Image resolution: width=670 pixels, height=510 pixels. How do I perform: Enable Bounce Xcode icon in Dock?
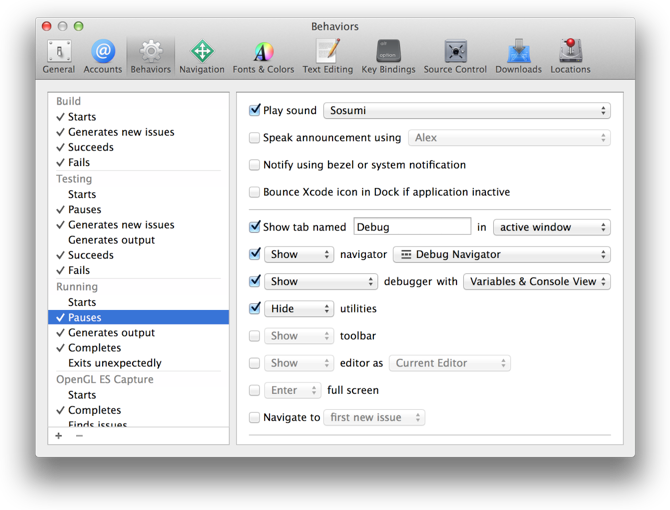[255, 192]
